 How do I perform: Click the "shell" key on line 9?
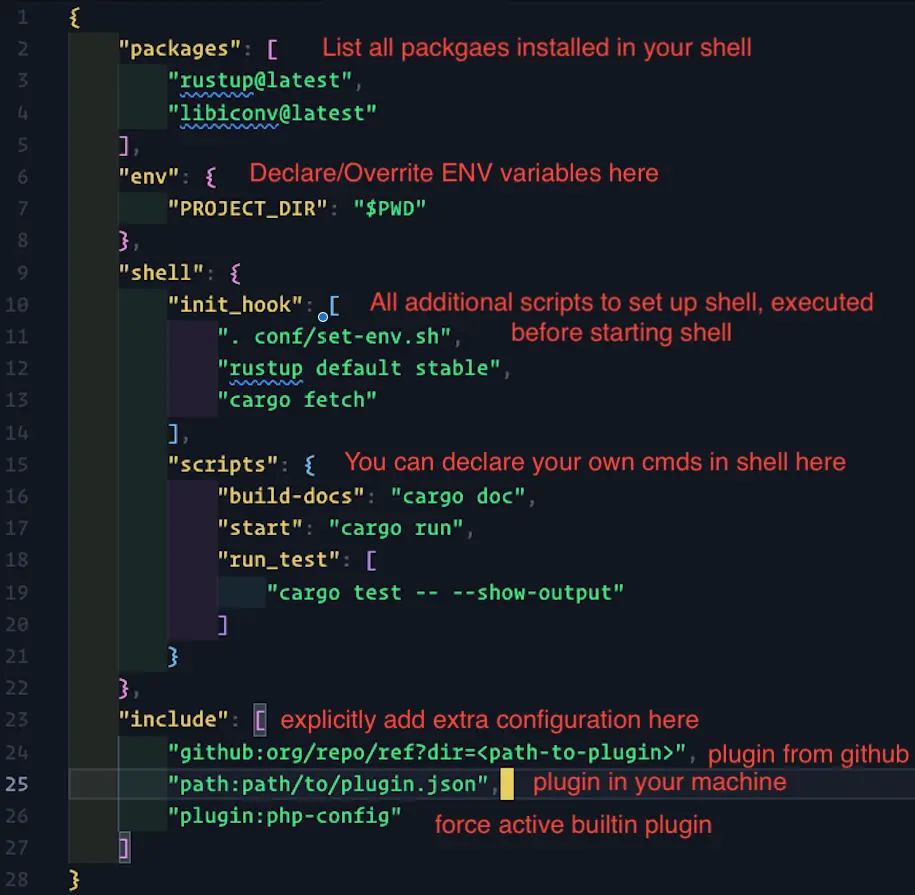[161, 272]
